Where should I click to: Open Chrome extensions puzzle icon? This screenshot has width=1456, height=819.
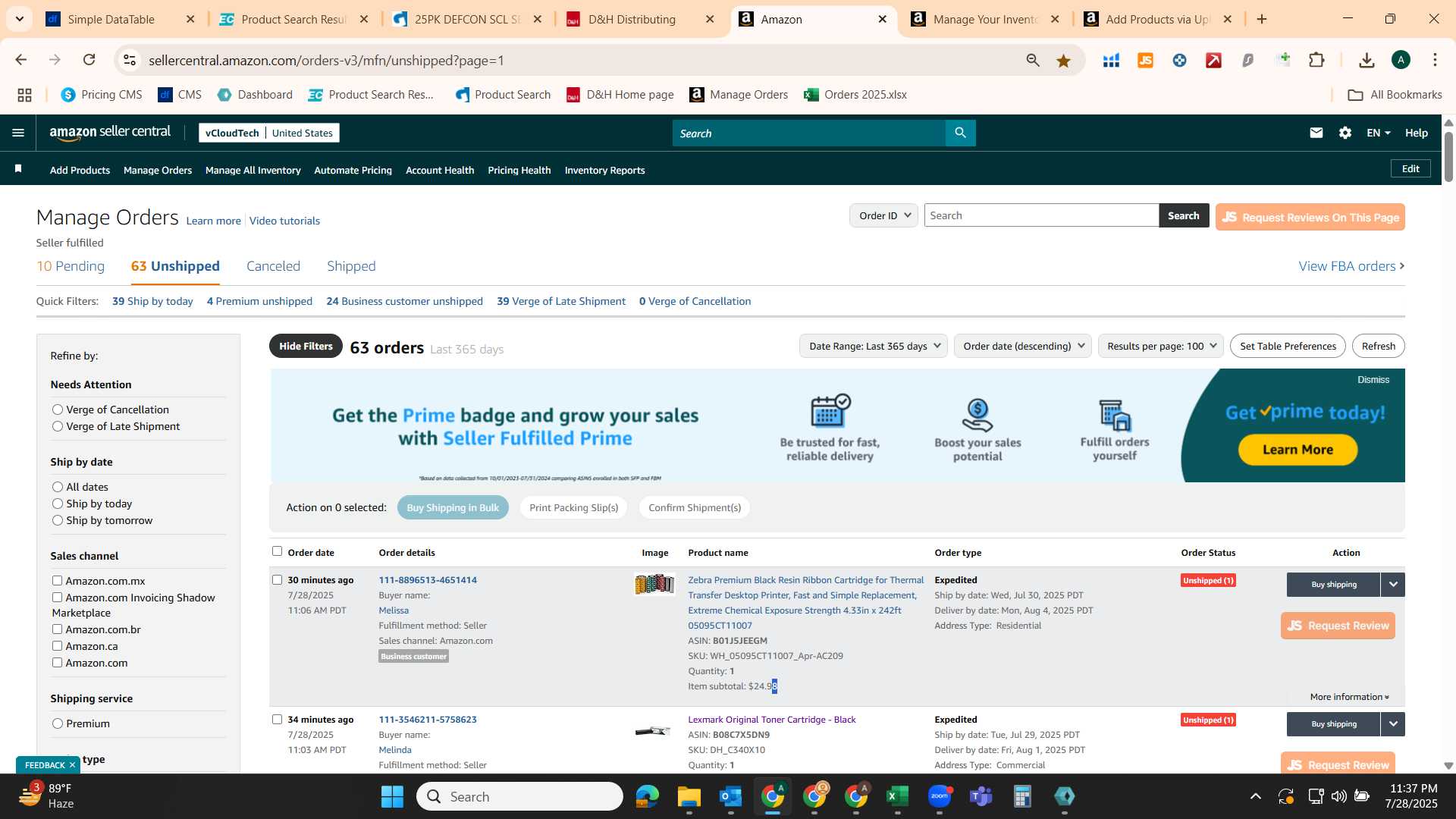1316,60
